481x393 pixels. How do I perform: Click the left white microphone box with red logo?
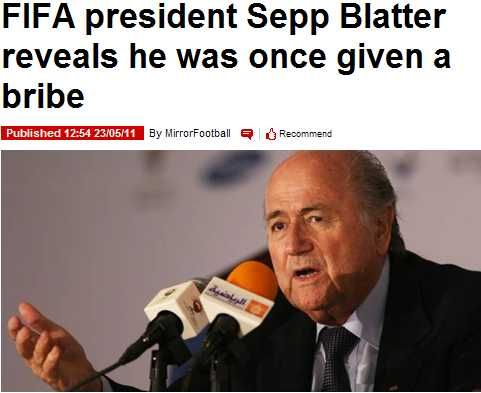tap(177, 307)
